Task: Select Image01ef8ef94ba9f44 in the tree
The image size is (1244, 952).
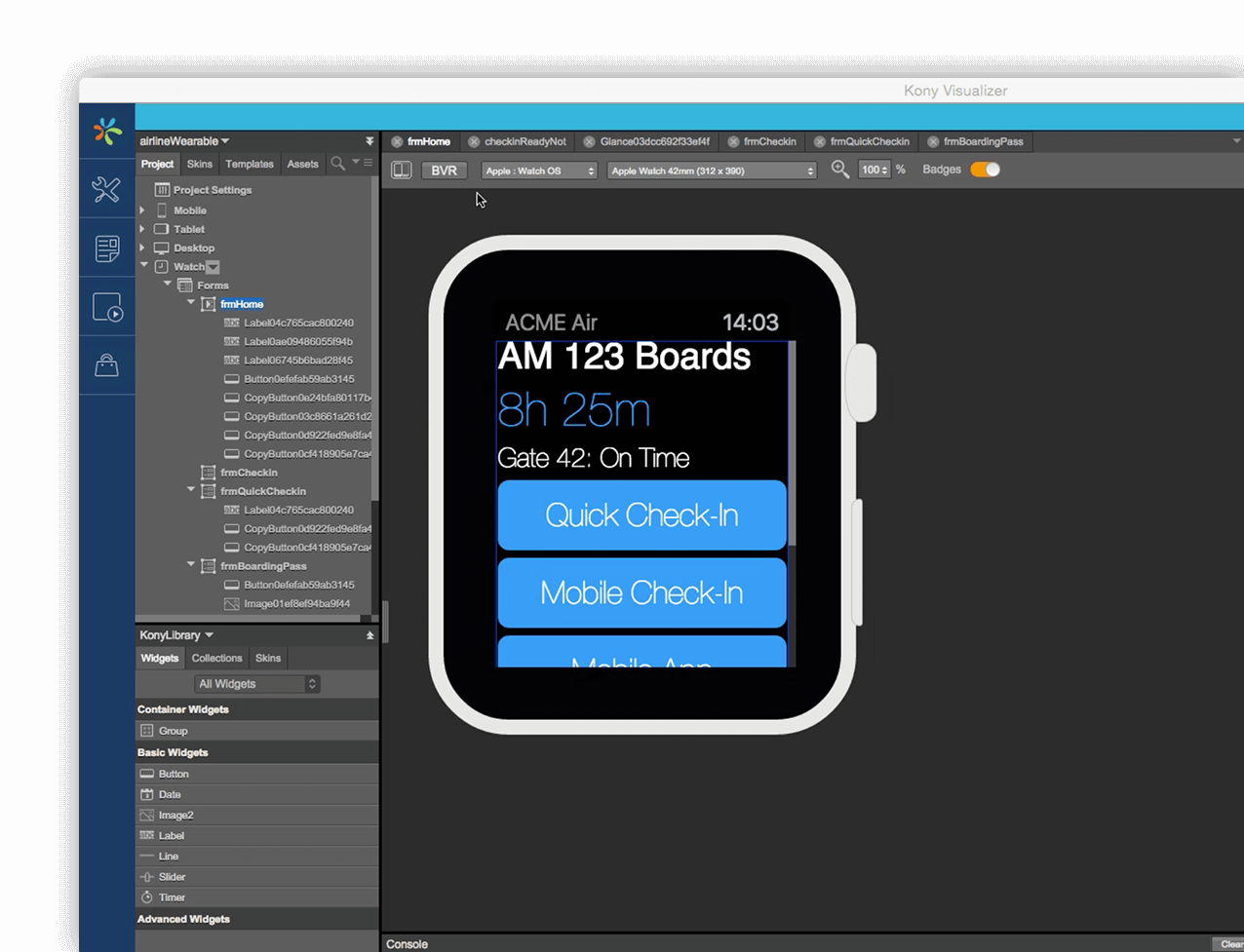Action: click(x=287, y=604)
